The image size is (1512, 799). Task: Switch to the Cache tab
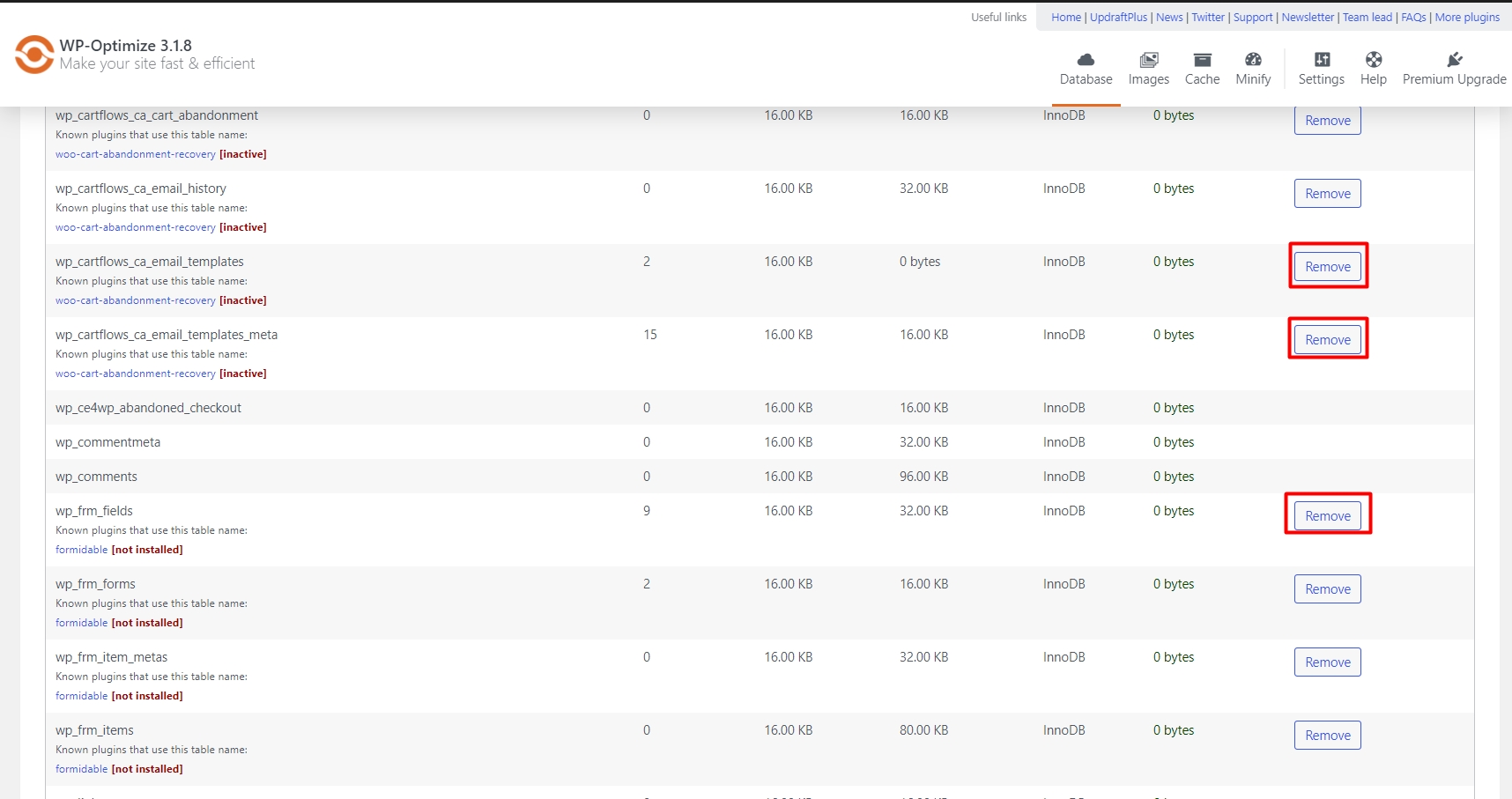(x=1202, y=69)
